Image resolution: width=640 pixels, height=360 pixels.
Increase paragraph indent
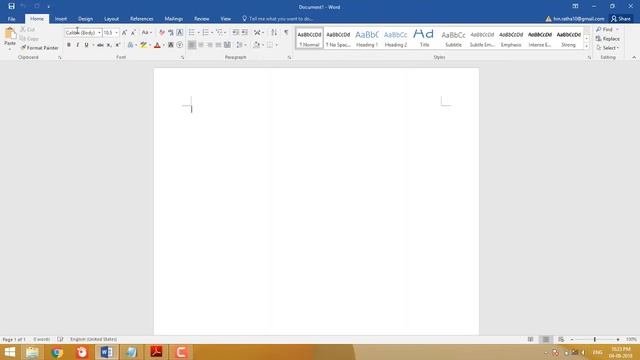pyautogui.click(x=244, y=32)
